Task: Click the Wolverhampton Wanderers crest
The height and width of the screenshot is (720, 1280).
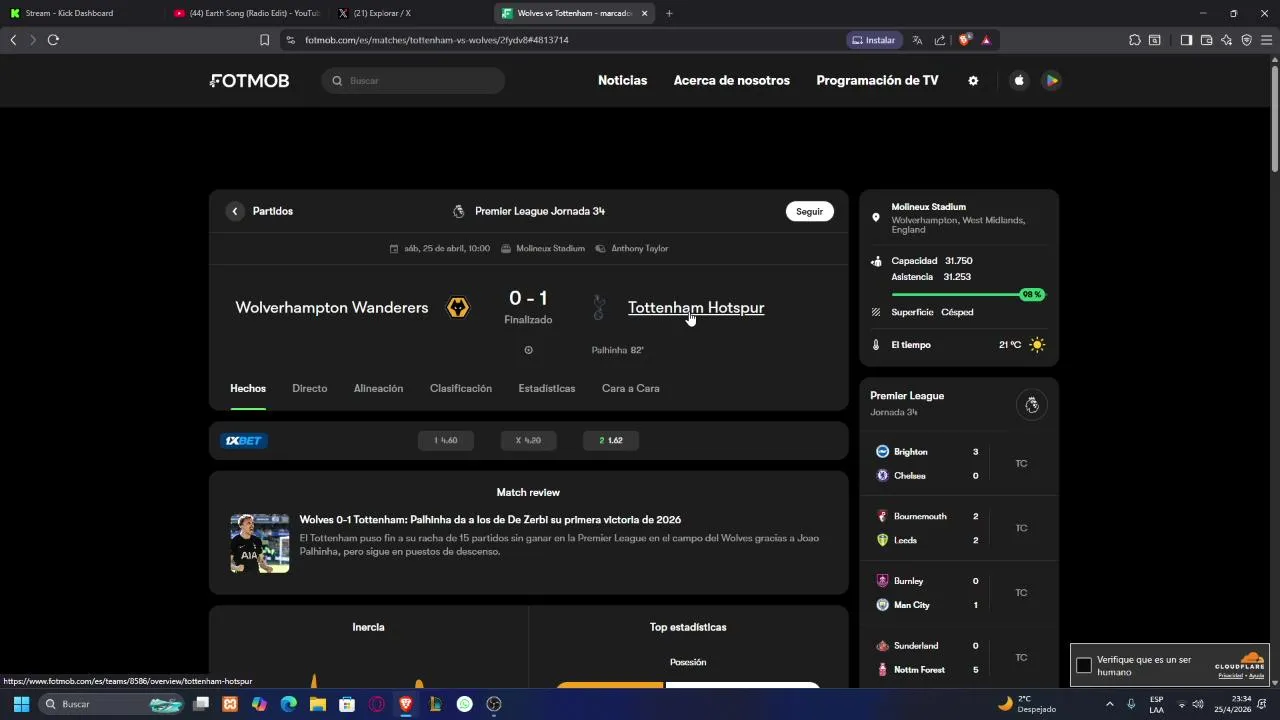Action: coord(458,307)
